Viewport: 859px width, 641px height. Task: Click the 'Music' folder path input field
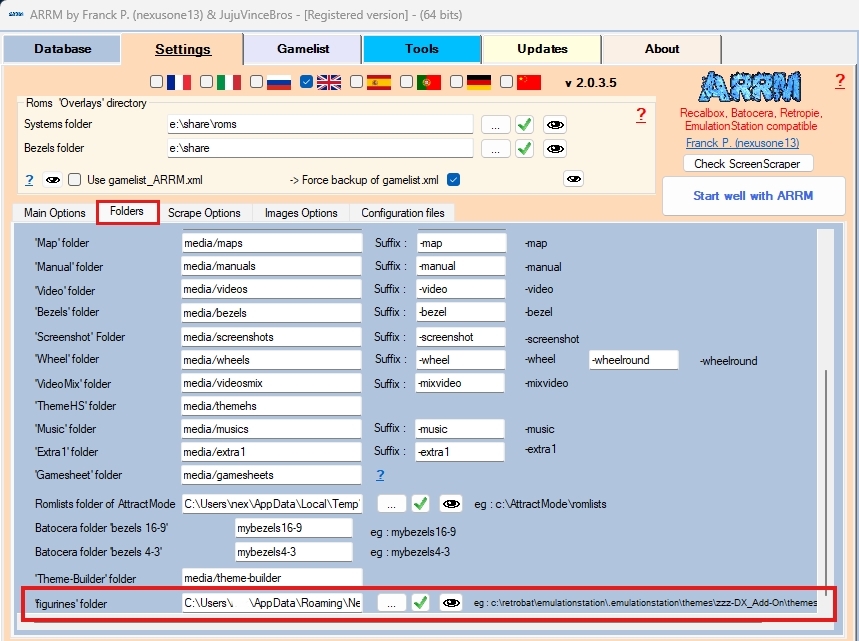(271, 428)
